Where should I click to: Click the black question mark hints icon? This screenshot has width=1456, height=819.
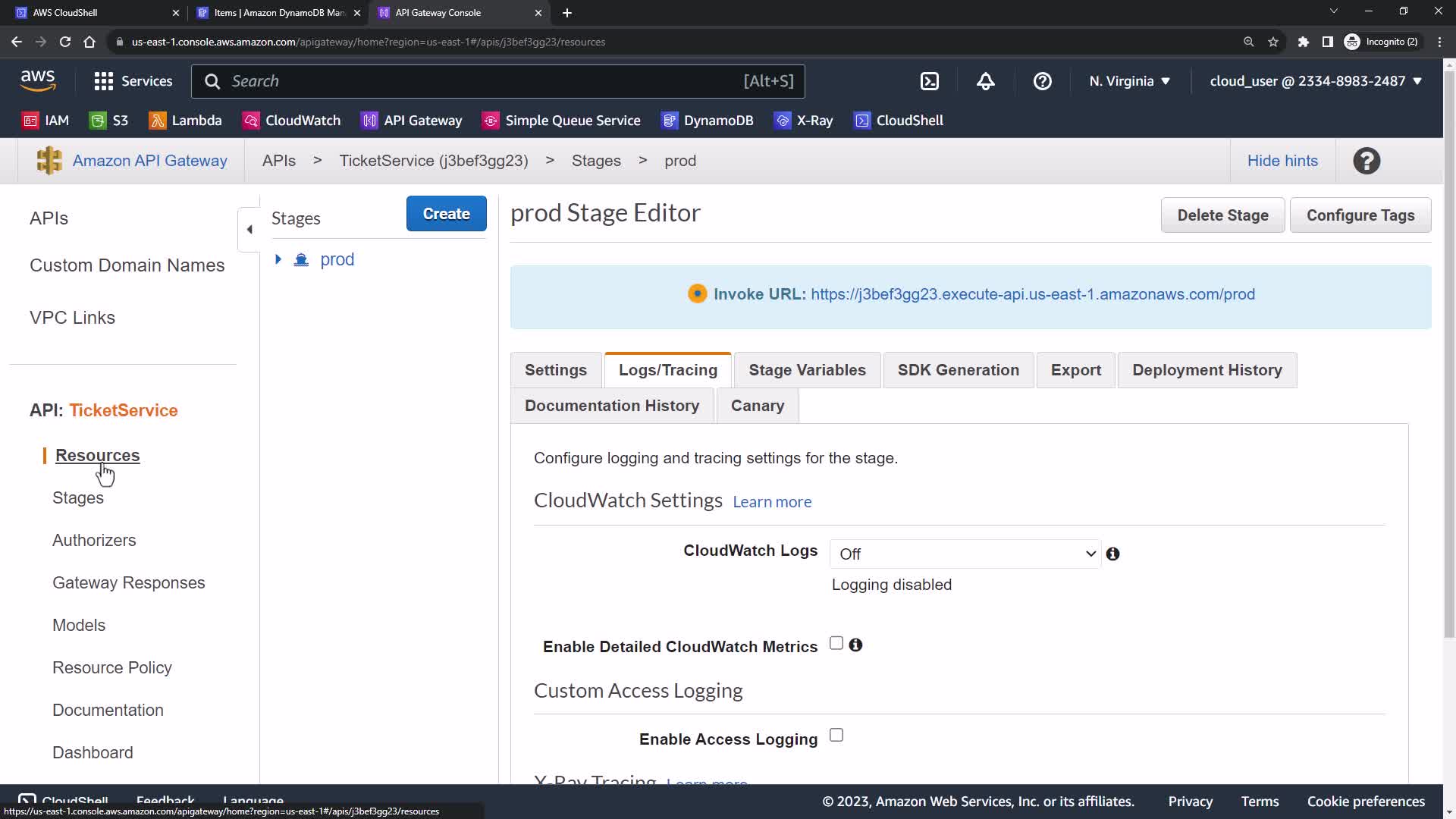click(1366, 161)
